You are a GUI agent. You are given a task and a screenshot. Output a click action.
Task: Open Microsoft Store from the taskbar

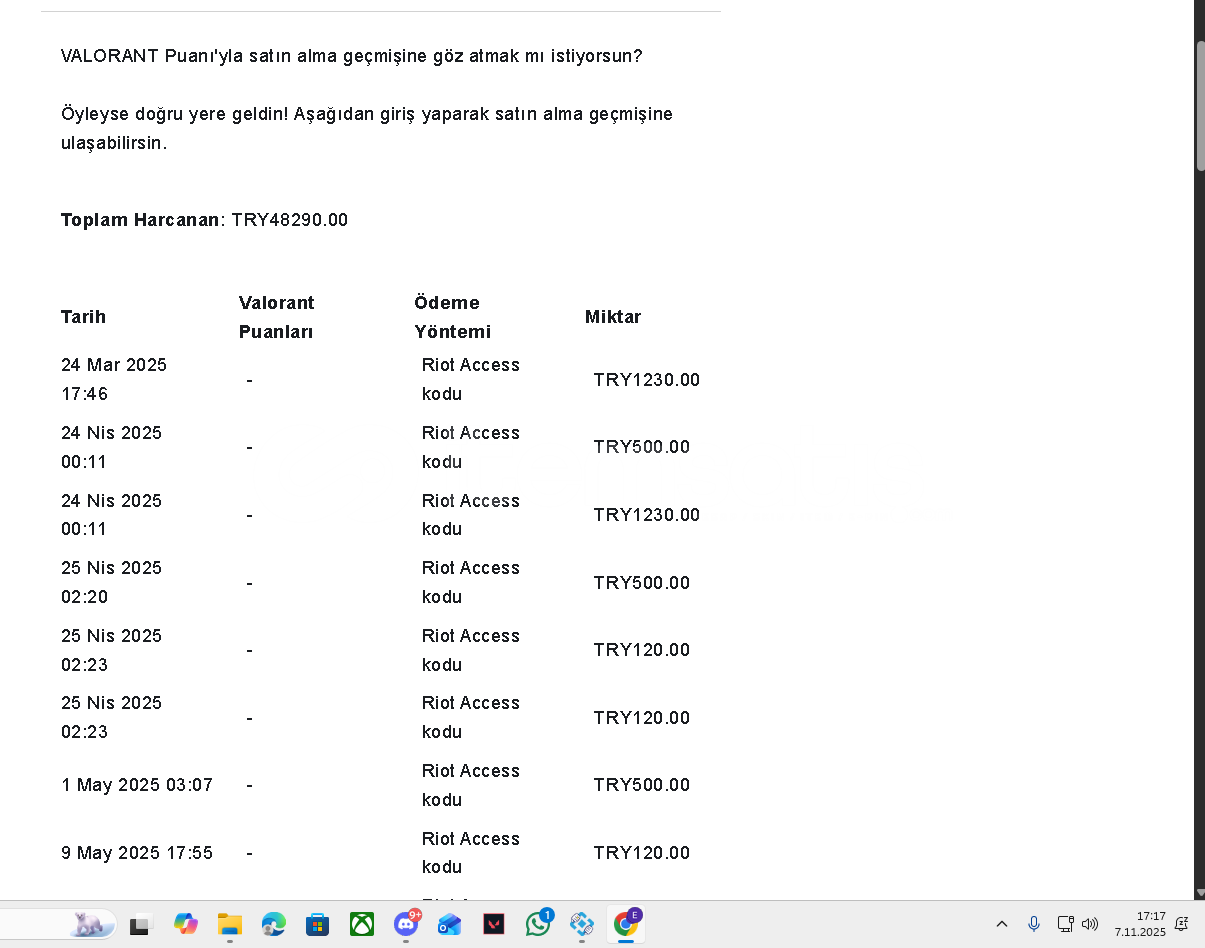318,924
